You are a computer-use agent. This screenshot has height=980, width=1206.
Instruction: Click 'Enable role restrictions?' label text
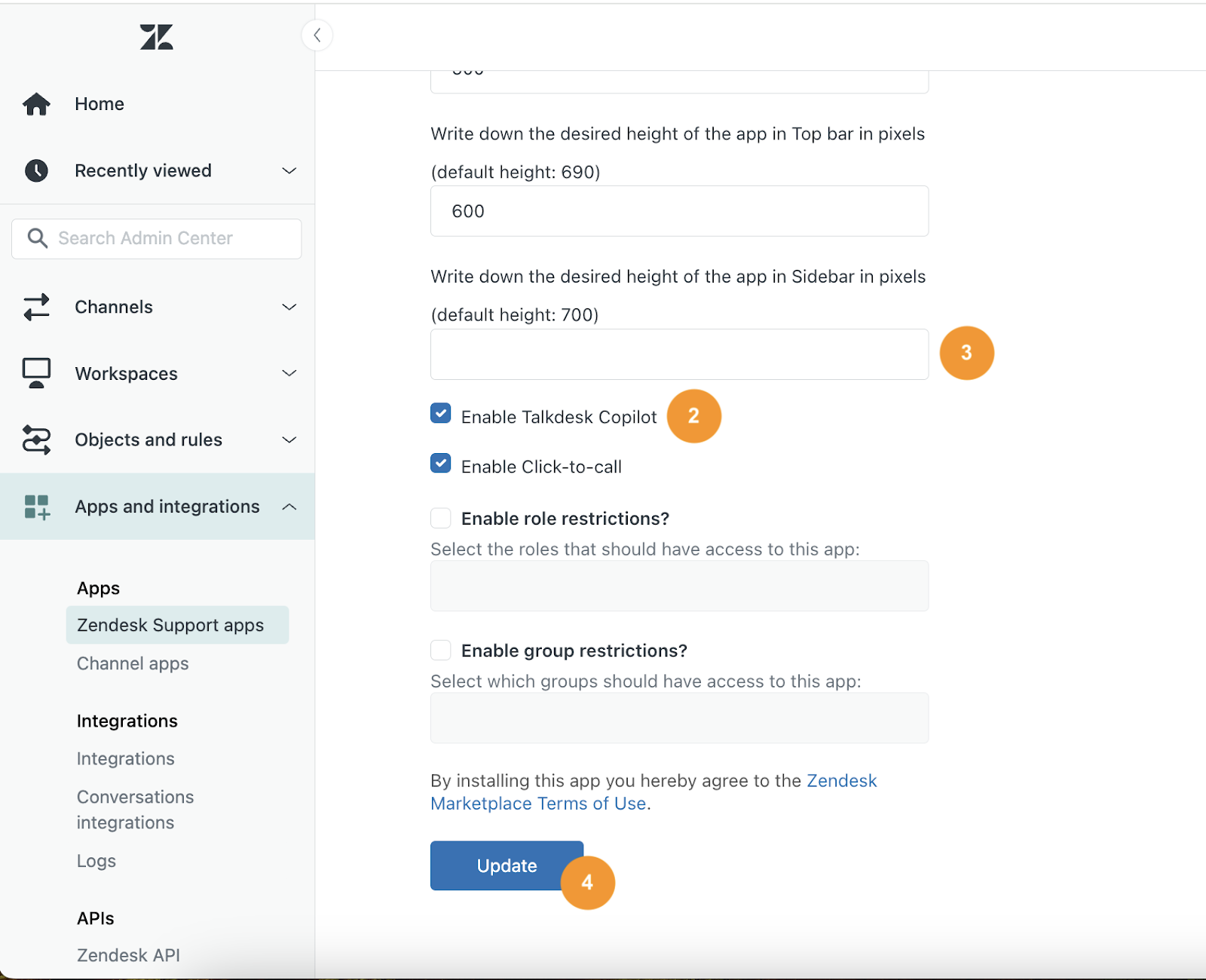pos(565,519)
